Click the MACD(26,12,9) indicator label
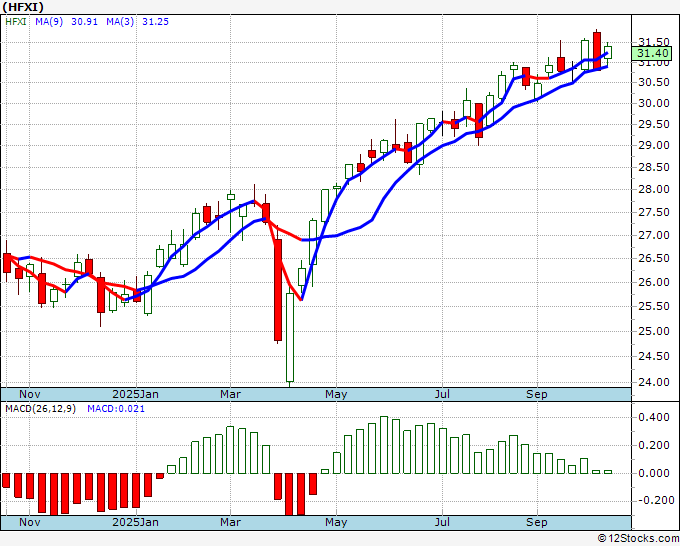The height and width of the screenshot is (546, 680). click(40, 409)
